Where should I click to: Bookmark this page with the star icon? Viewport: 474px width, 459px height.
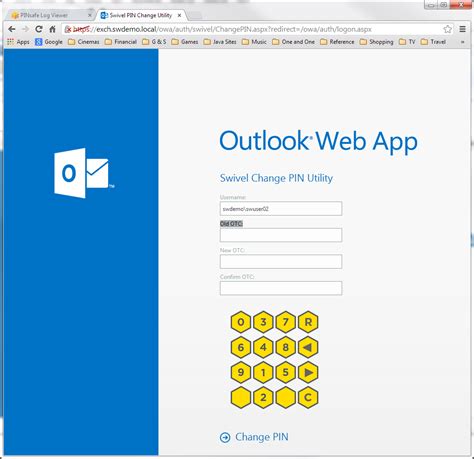point(447,29)
